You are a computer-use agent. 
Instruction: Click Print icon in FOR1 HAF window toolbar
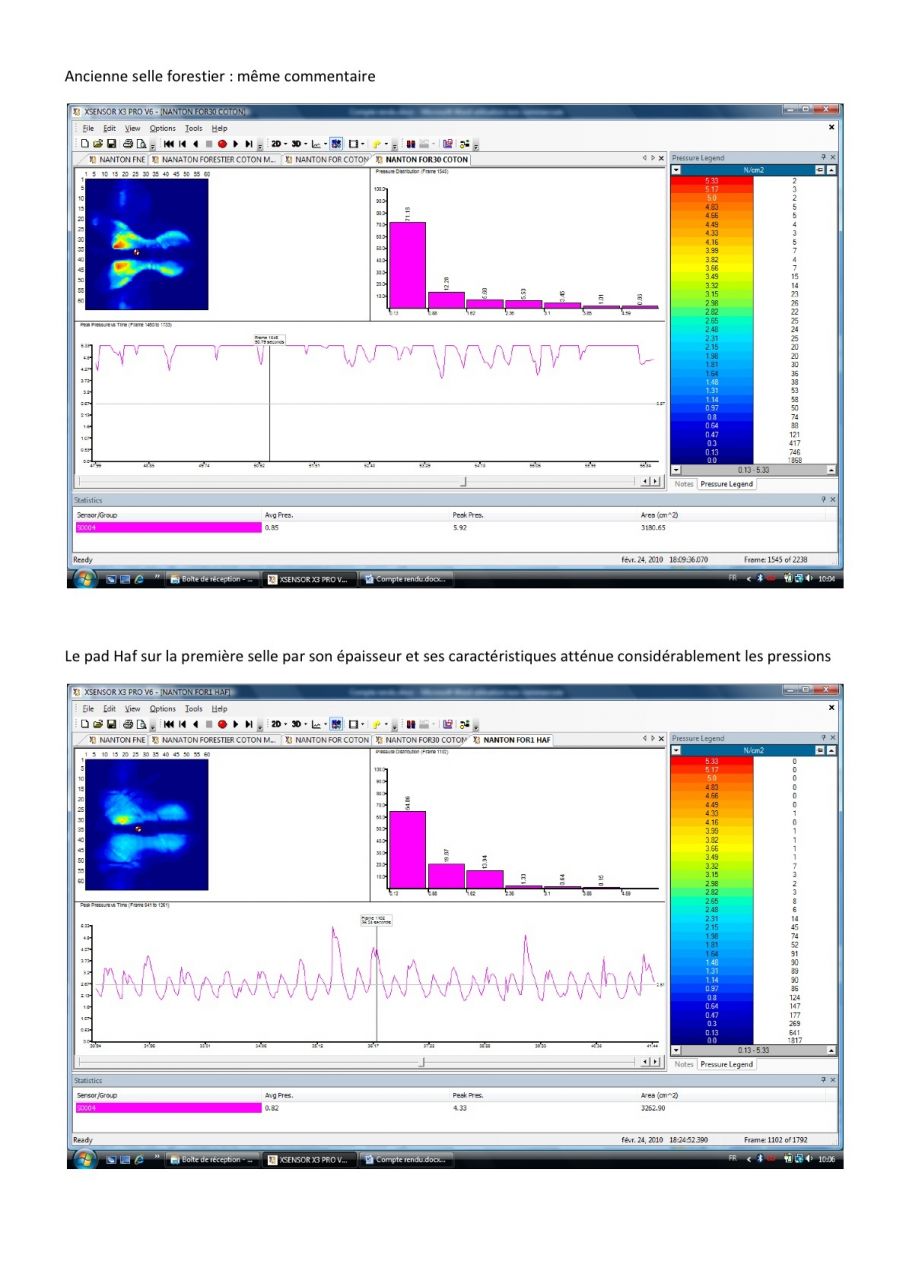click(128, 724)
